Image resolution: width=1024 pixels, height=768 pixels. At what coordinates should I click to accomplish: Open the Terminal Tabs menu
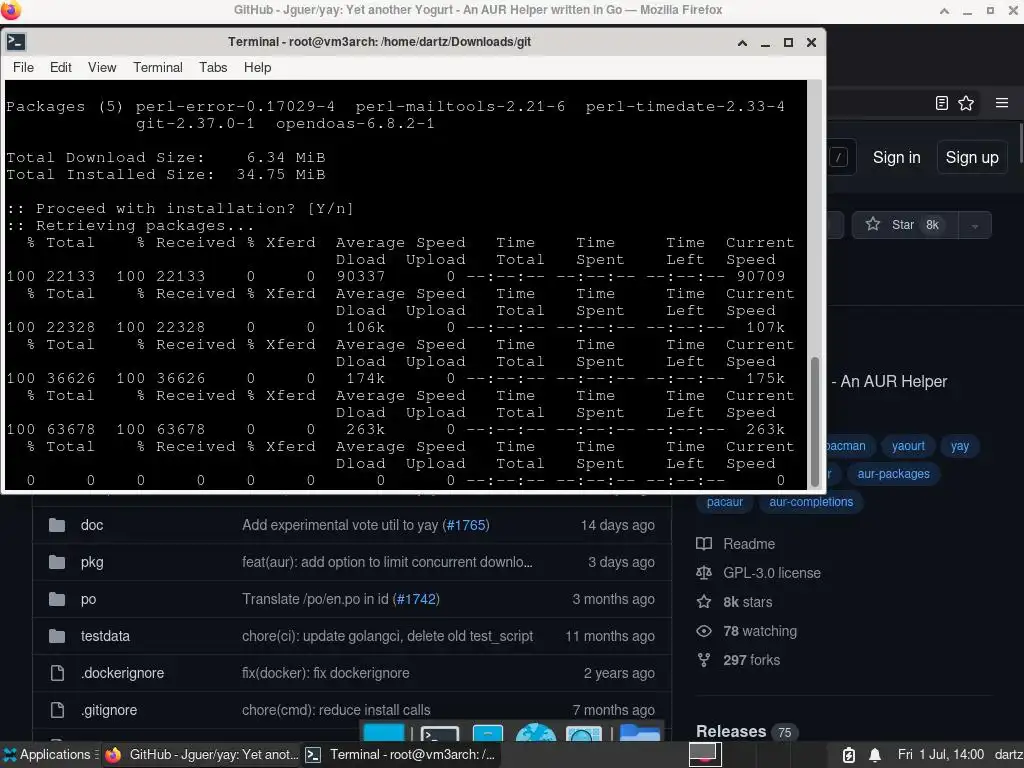213,67
